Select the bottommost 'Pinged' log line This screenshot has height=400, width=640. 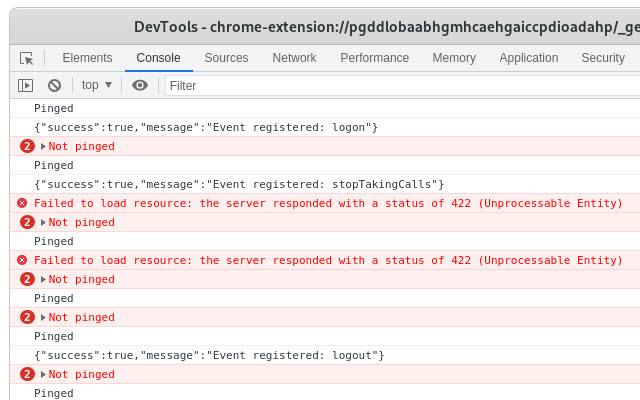point(54,393)
